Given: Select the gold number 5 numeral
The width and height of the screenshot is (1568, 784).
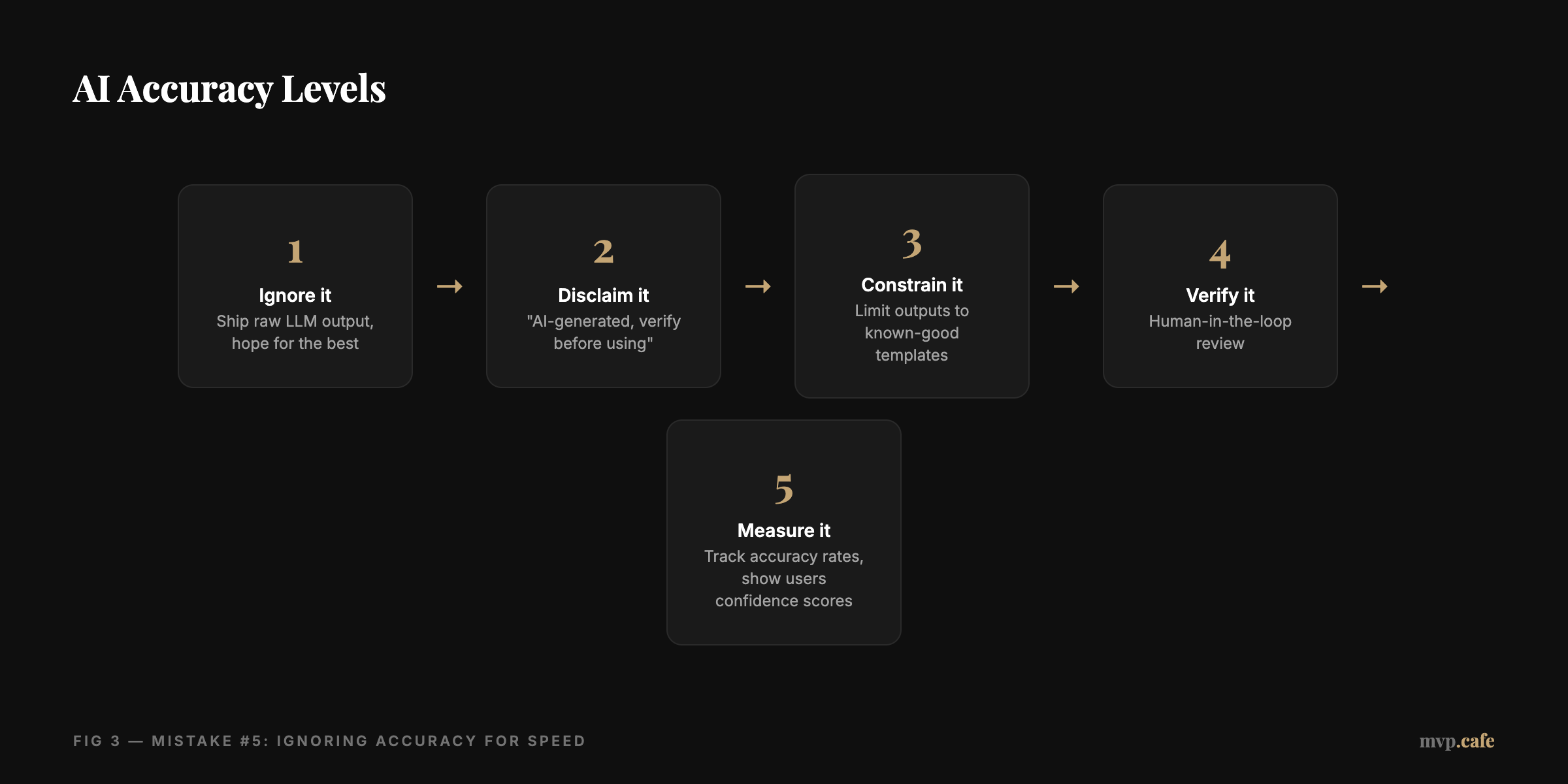Looking at the screenshot, I should coord(784,489).
